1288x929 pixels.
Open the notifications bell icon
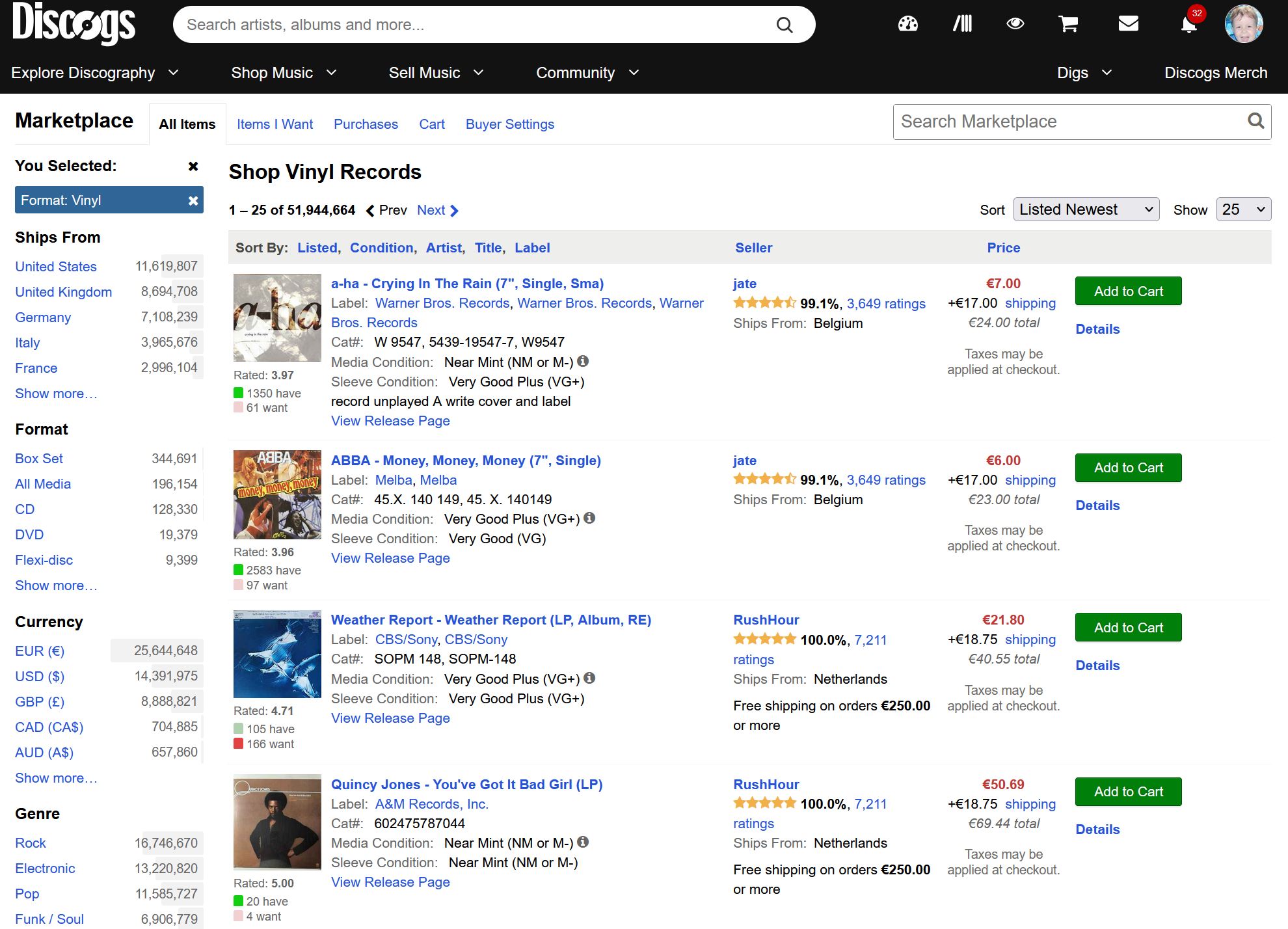(1188, 25)
